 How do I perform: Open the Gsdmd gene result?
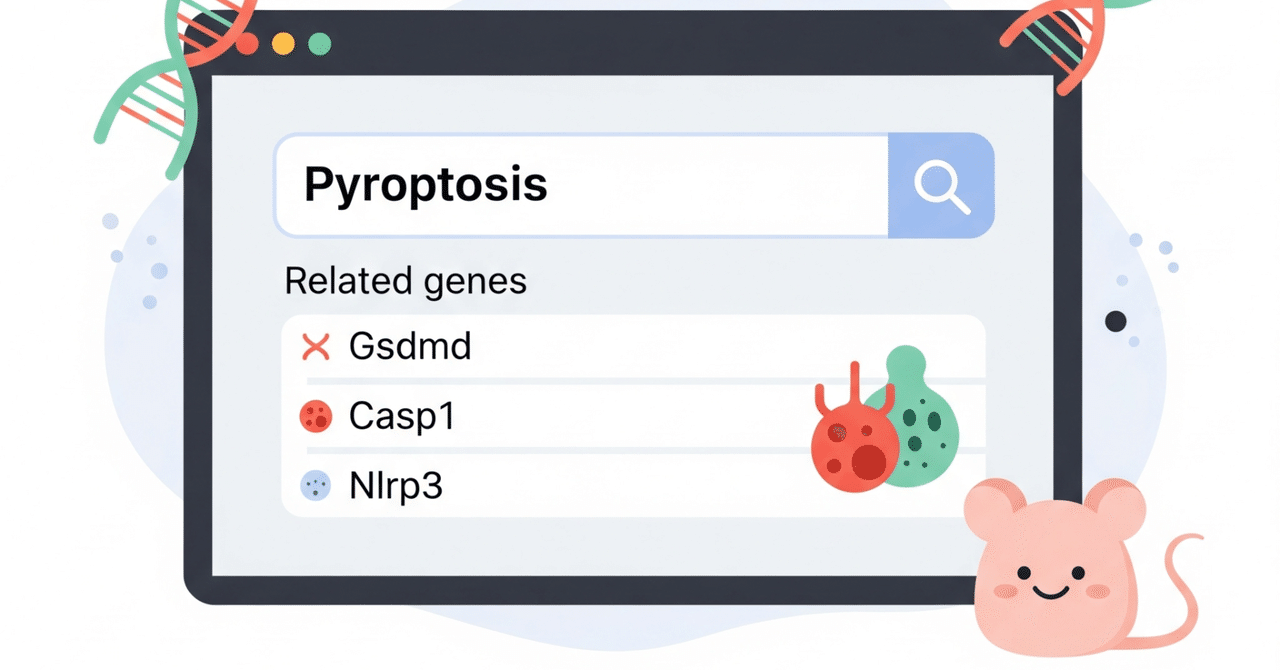(x=410, y=348)
